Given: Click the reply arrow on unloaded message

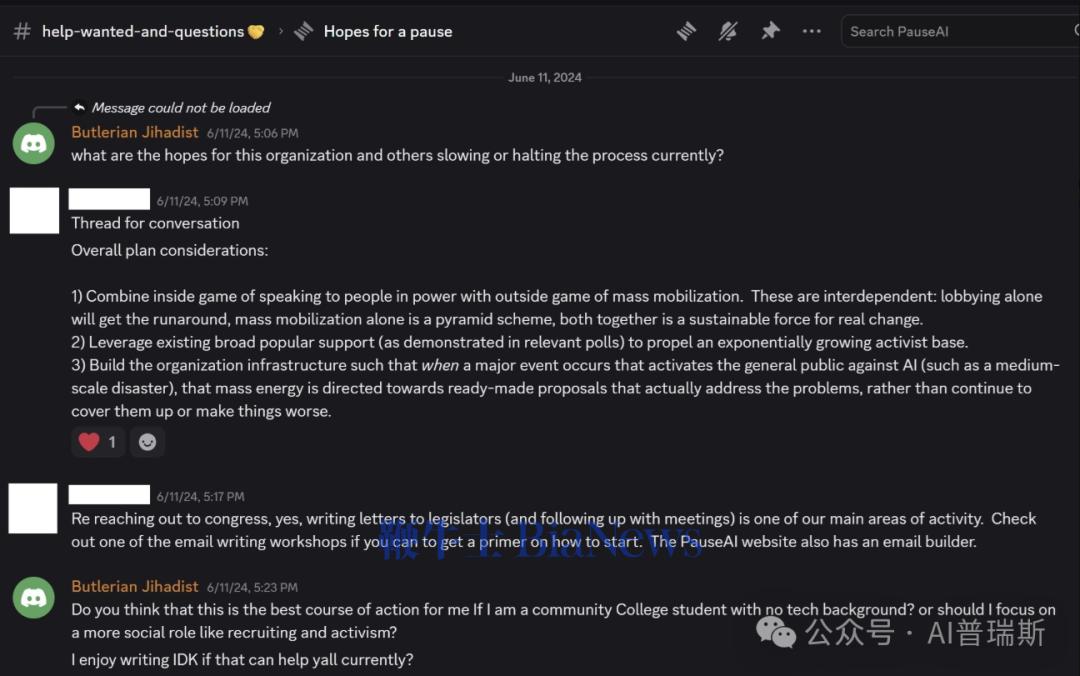Looking at the screenshot, I should point(79,108).
